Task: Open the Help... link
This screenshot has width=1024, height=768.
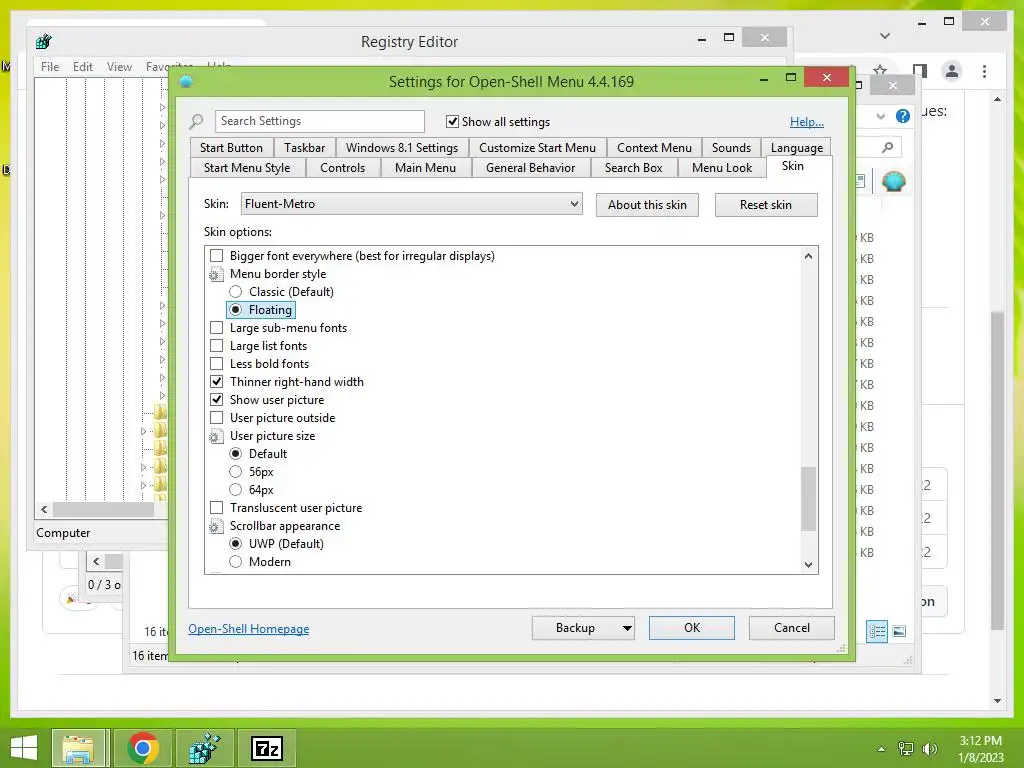Action: pyautogui.click(x=807, y=121)
